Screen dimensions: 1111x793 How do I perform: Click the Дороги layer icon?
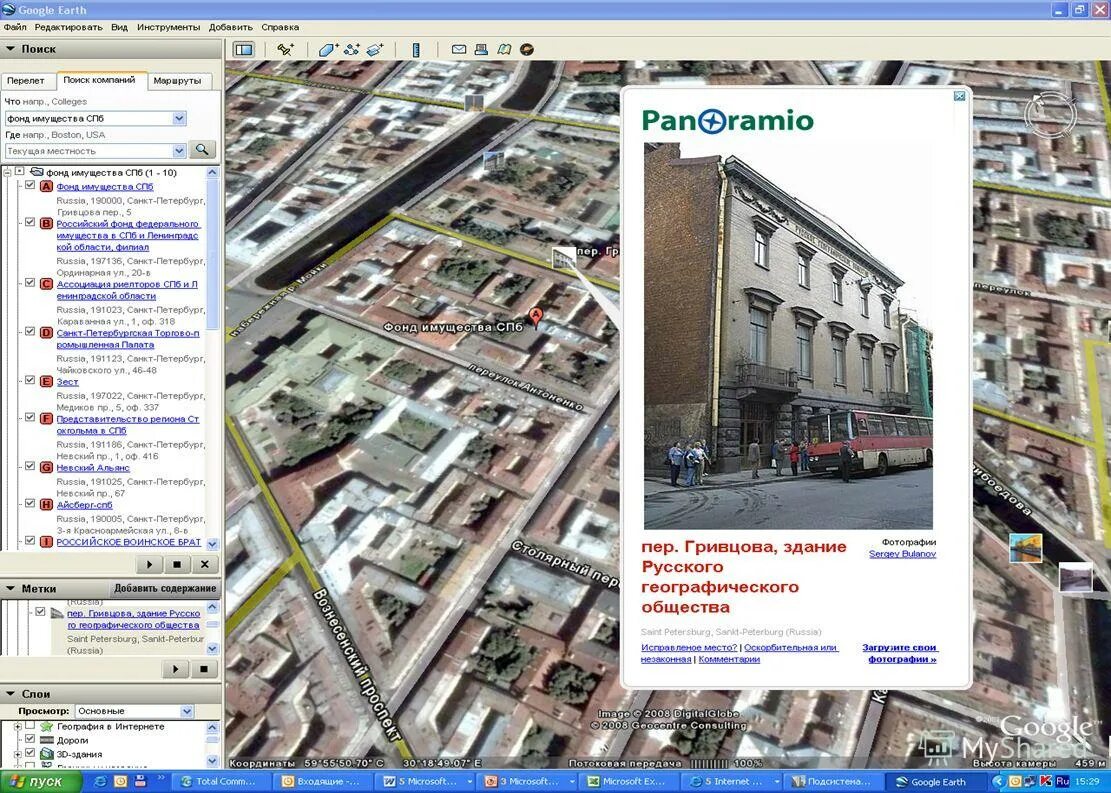(x=47, y=740)
